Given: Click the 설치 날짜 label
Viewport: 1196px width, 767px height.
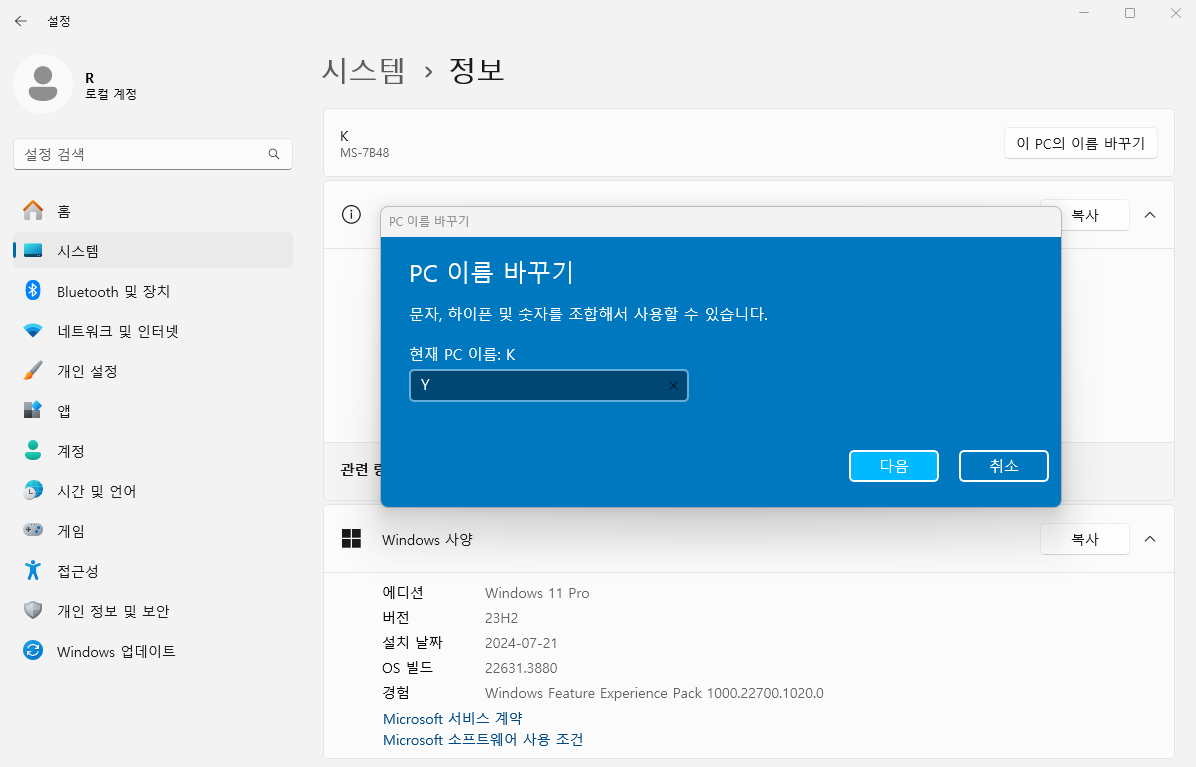Looking at the screenshot, I should point(412,643).
